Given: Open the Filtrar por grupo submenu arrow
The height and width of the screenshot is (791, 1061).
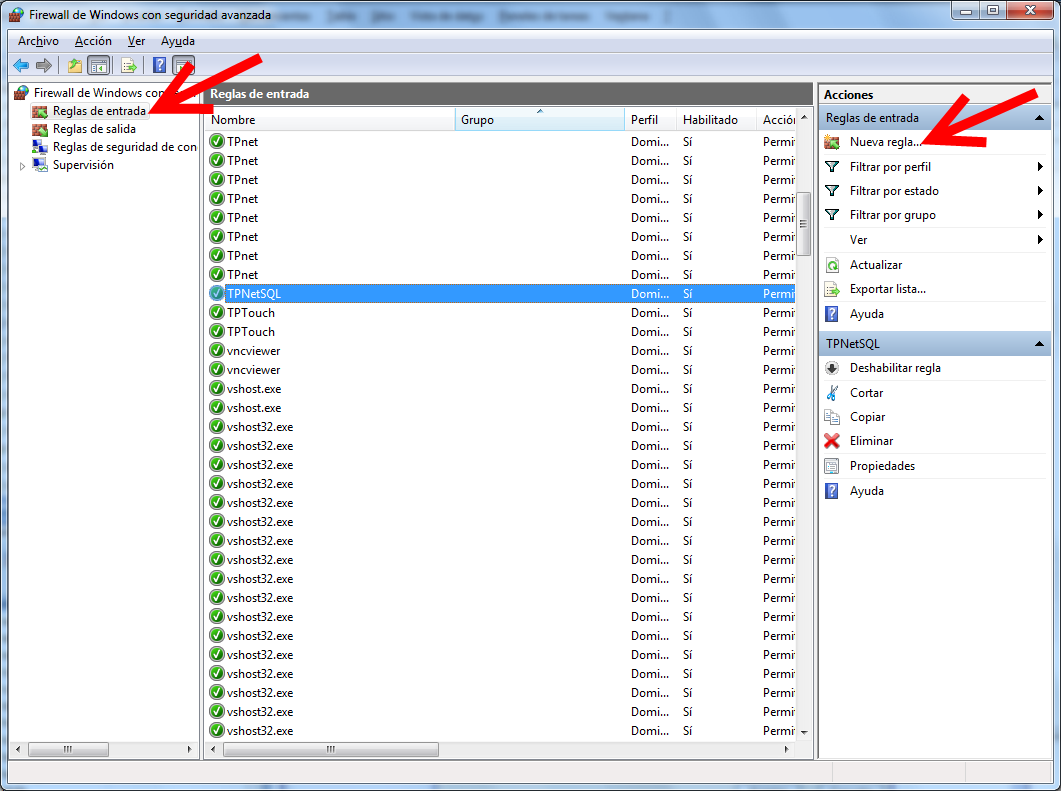Looking at the screenshot, I should click(x=1040, y=215).
